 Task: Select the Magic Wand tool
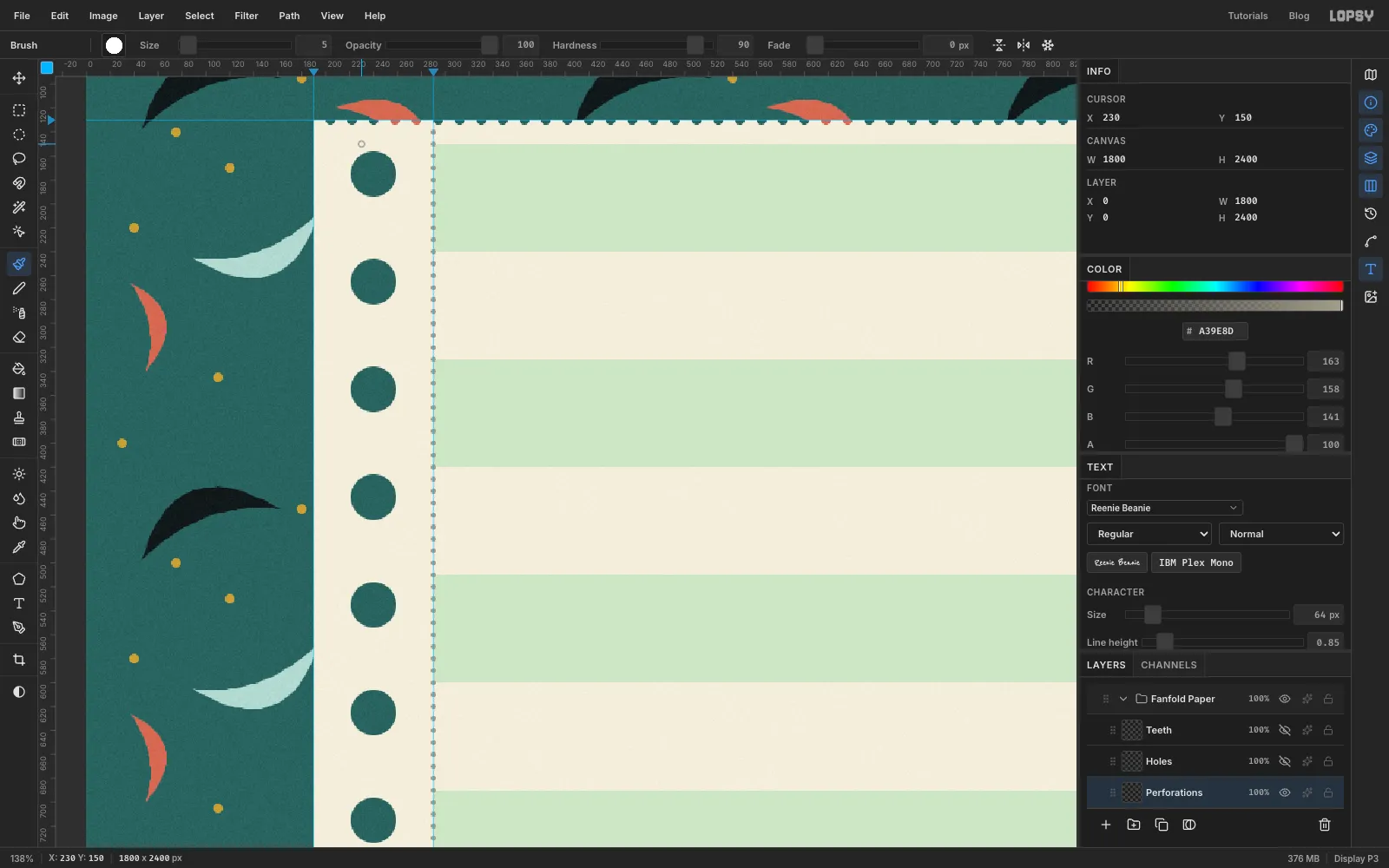tap(19, 207)
